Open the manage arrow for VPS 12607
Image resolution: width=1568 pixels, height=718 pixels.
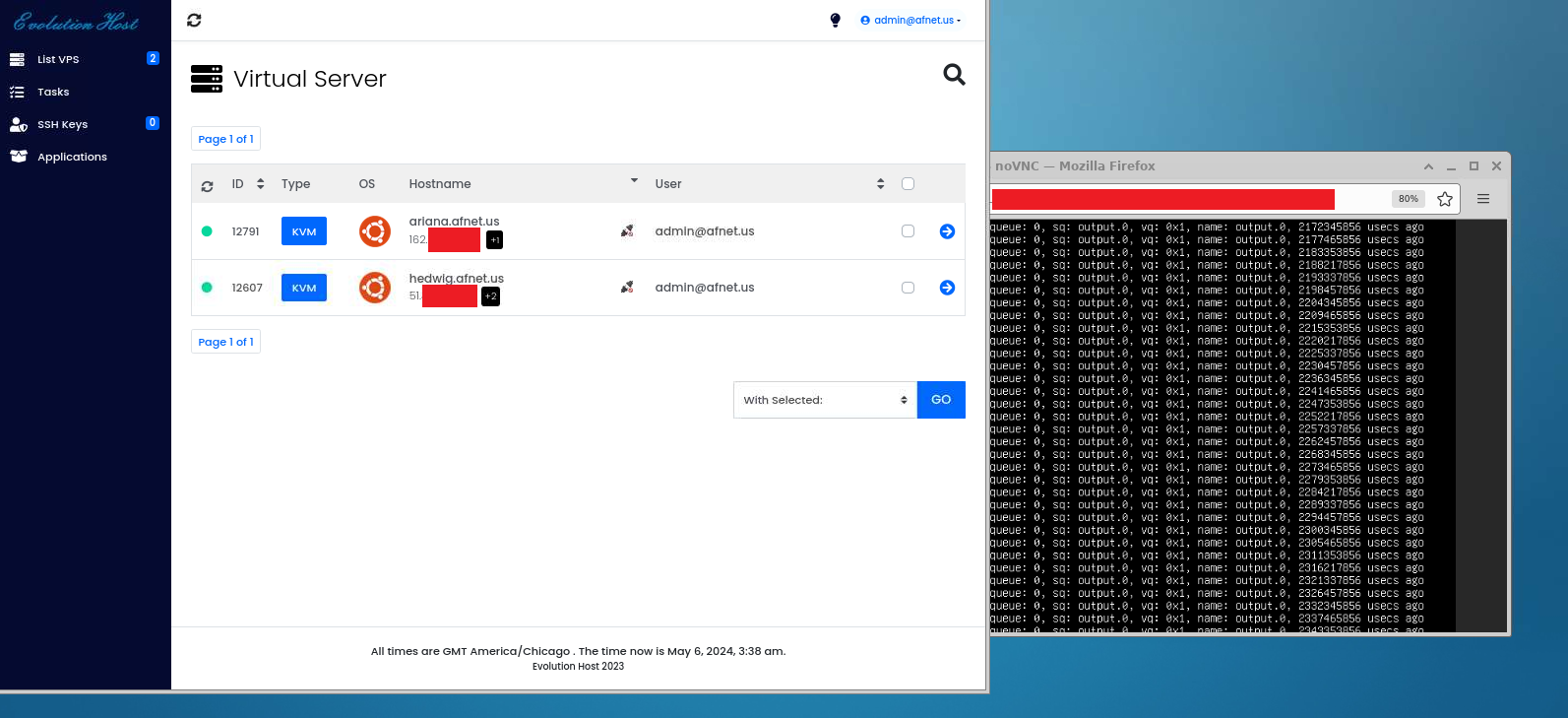tap(947, 288)
